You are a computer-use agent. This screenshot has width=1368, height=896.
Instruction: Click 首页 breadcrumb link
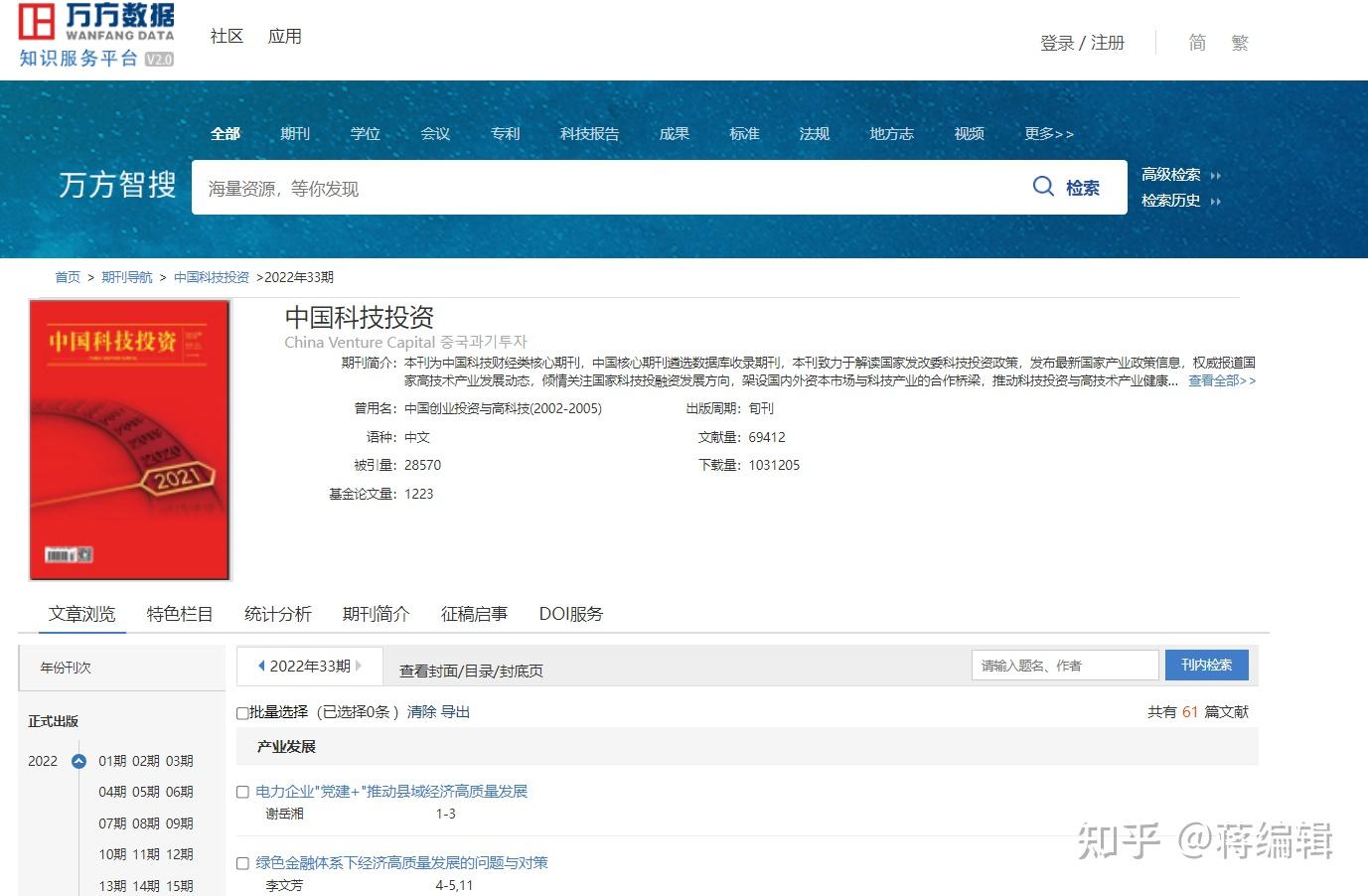coord(68,277)
